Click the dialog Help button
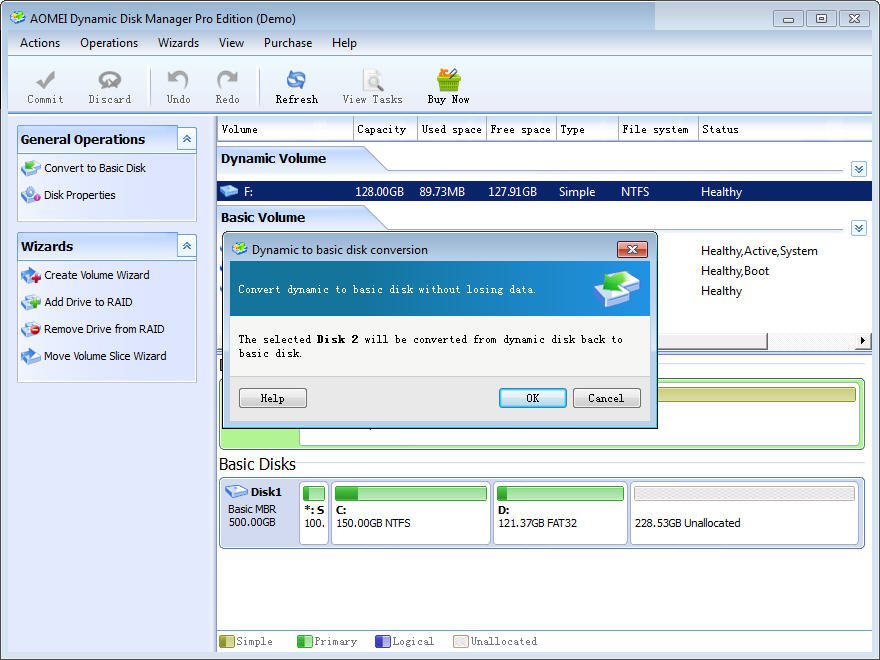Image resolution: width=880 pixels, height=660 pixels. pos(273,398)
